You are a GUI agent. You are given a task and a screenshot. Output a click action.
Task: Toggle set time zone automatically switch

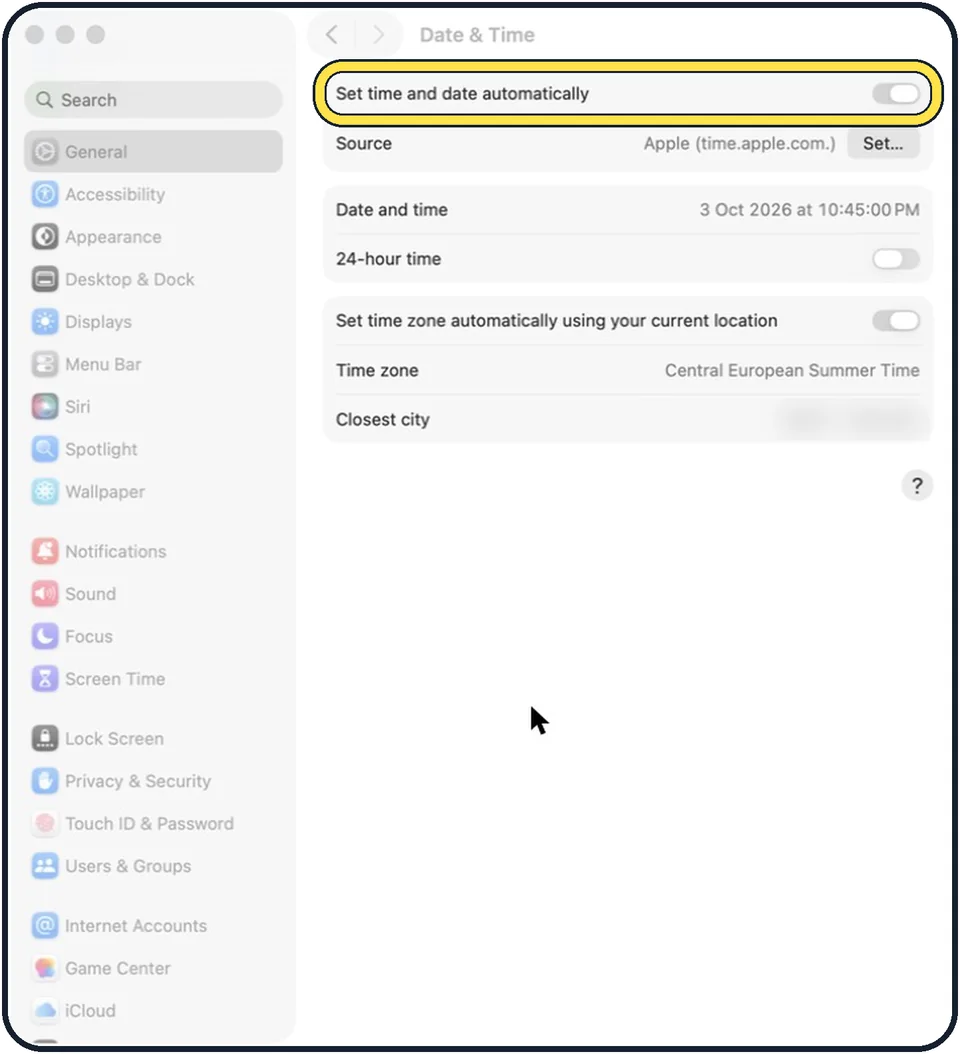[896, 321]
